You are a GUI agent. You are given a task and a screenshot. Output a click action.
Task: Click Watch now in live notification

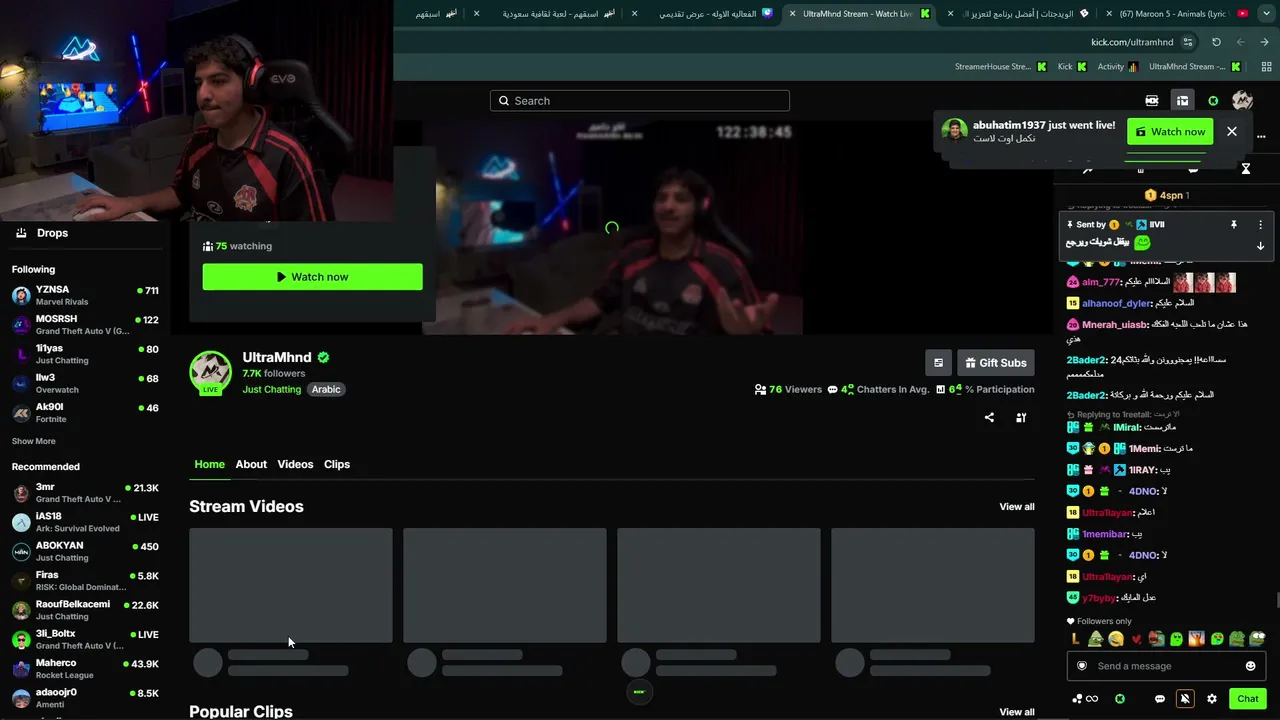1170,132
